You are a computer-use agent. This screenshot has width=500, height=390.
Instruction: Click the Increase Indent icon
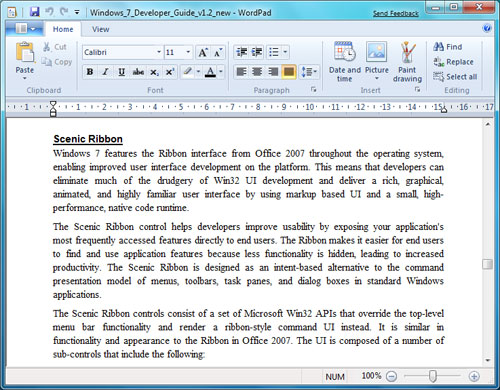[x=257, y=52]
